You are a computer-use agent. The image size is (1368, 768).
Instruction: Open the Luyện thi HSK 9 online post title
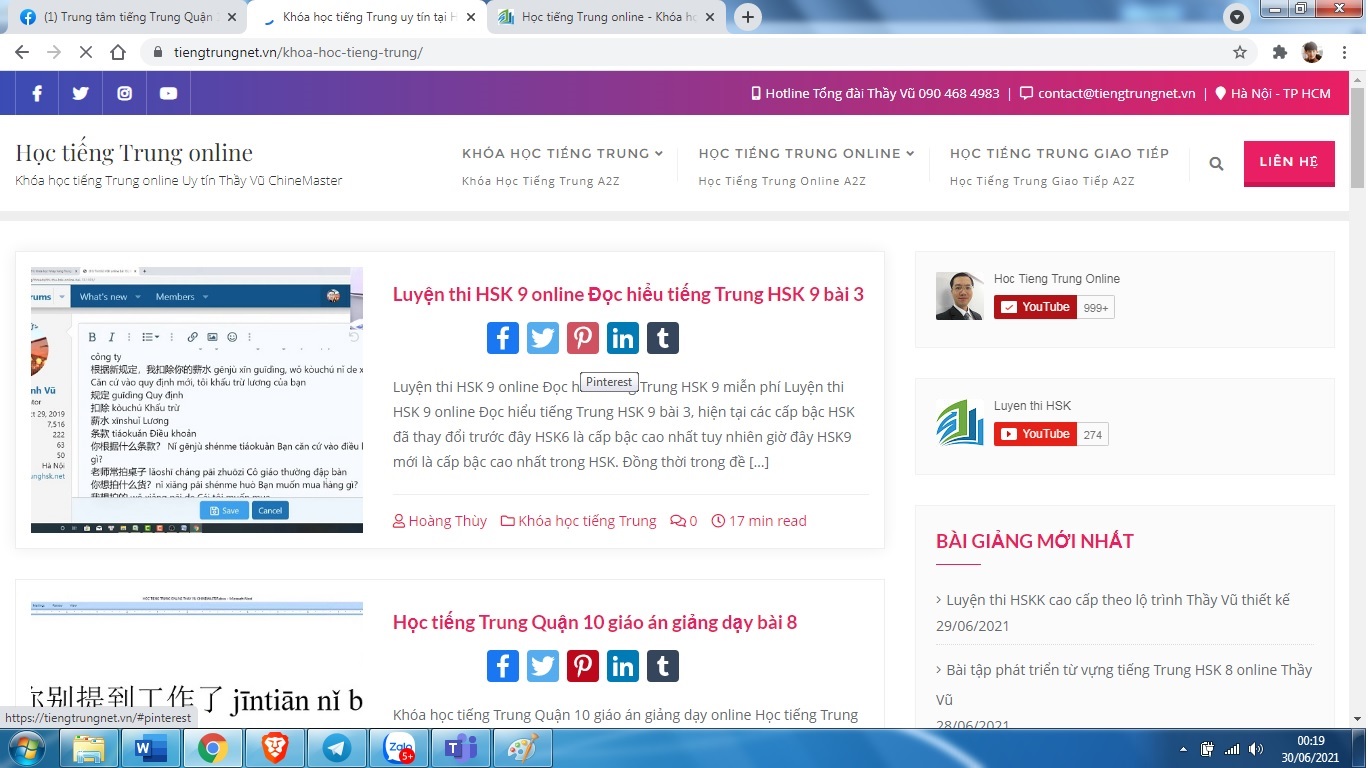[628, 294]
